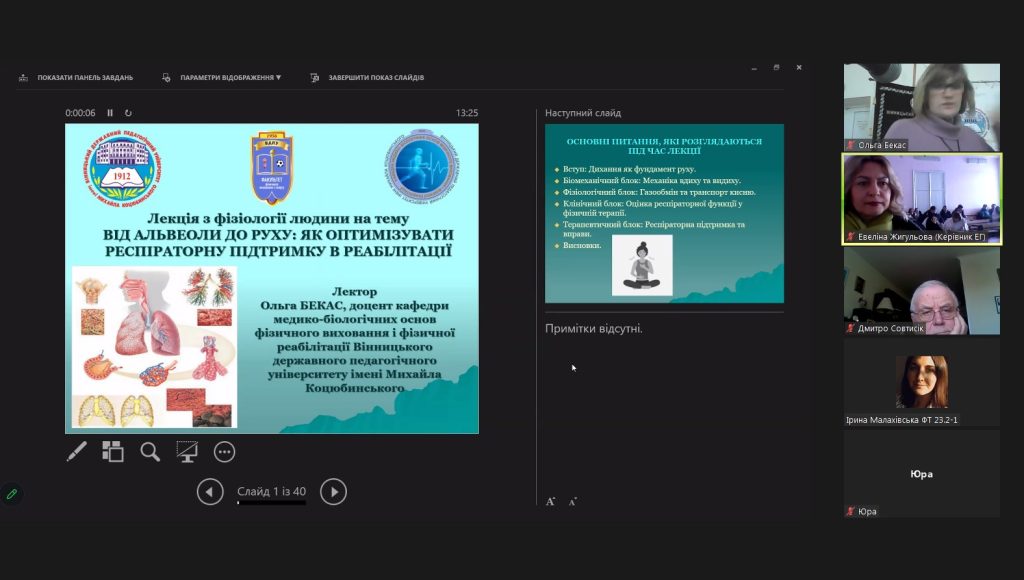Toggle black screen slideshow icon
Screen dimensions: 1024x580
point(187,452)
